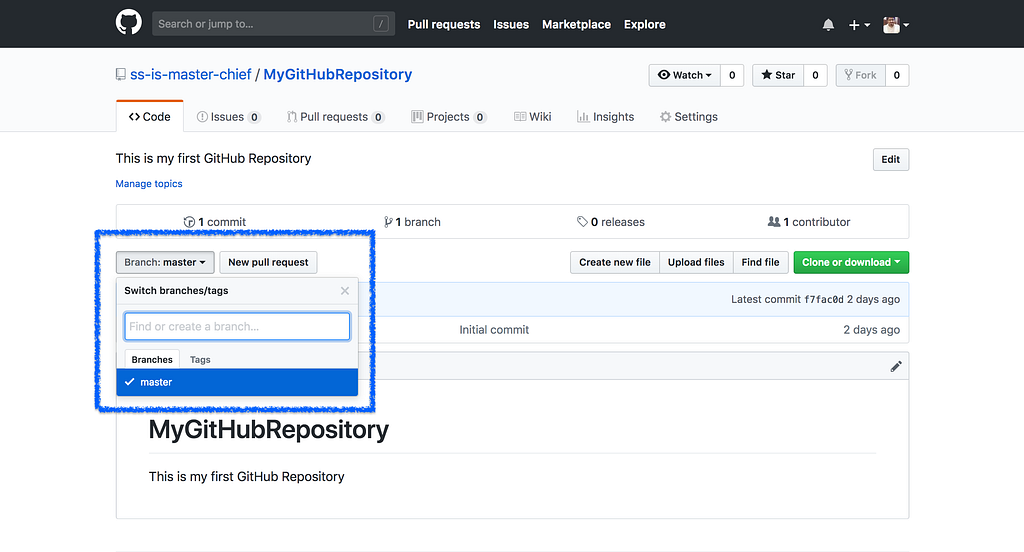Open GitHub home via Octocat logo
This screenshot has width=1024, height=552.
tap(129, 23)
